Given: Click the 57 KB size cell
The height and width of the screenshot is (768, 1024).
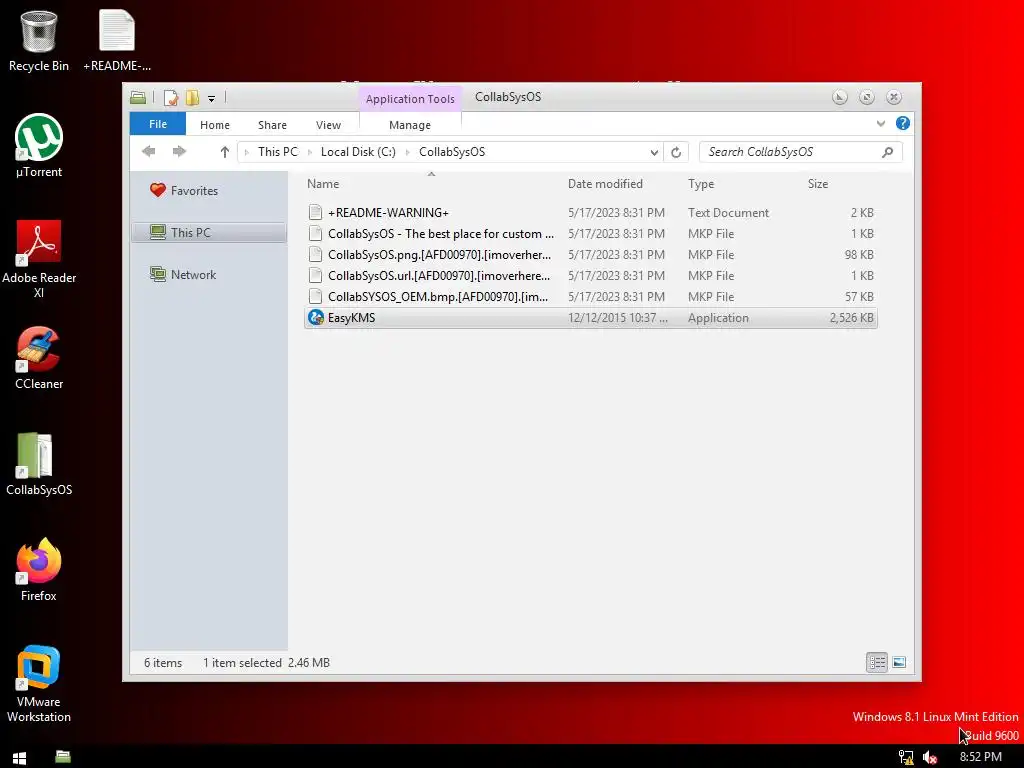Looking at the screenshot, I should (859, 296).
